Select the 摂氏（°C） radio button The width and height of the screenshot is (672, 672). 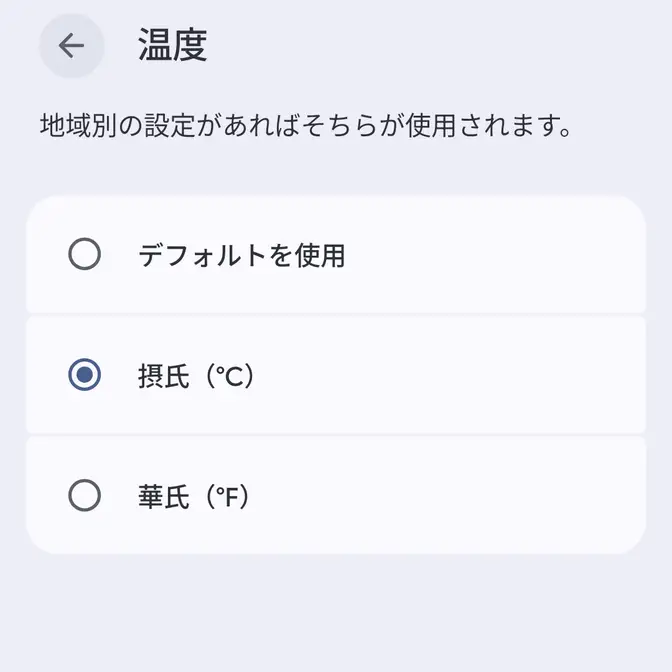pyautogui.click(x=84, y=375)
